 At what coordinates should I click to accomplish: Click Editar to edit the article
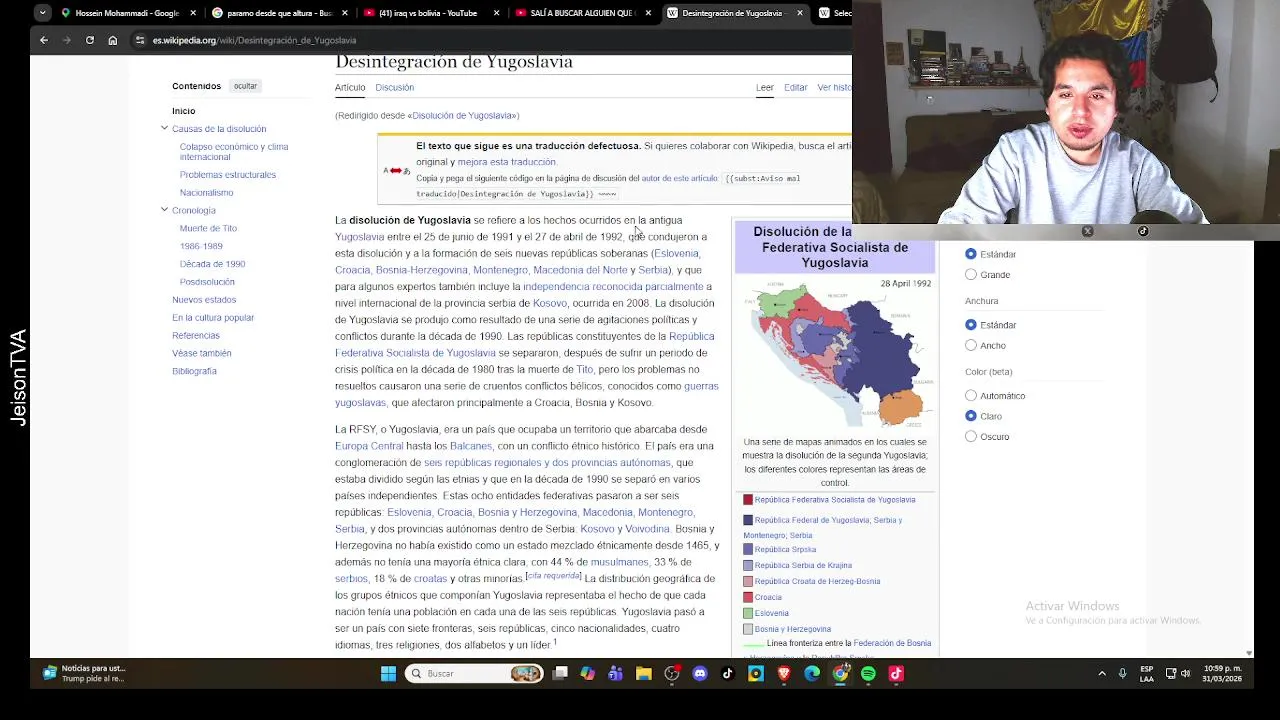tap(796, 88)
